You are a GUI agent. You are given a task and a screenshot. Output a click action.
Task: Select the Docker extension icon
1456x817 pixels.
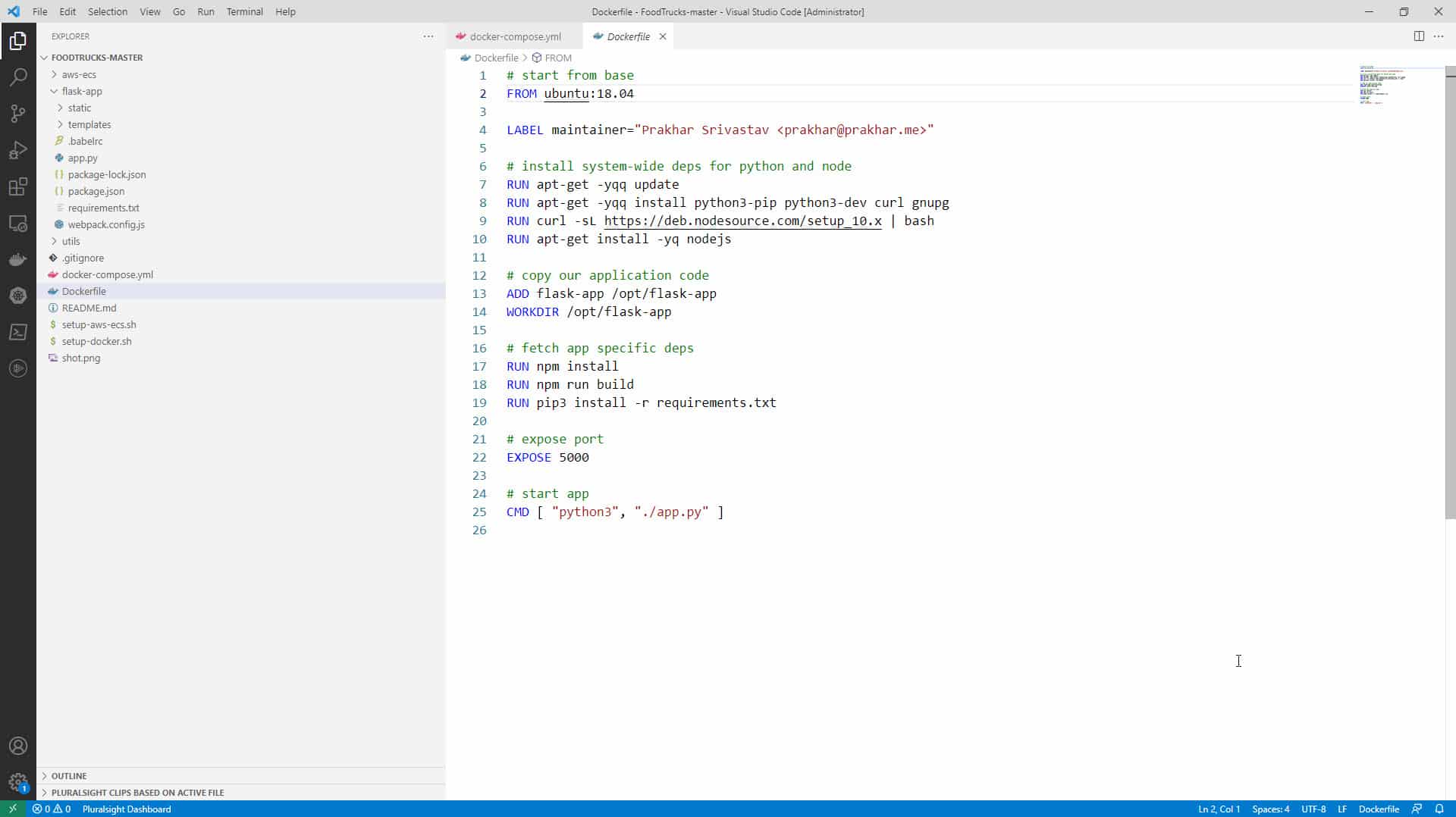(x=18, y=259)
